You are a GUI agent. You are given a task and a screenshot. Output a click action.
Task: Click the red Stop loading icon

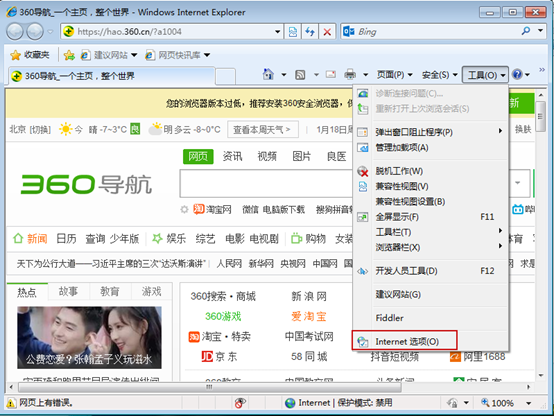tap(327, 32)
